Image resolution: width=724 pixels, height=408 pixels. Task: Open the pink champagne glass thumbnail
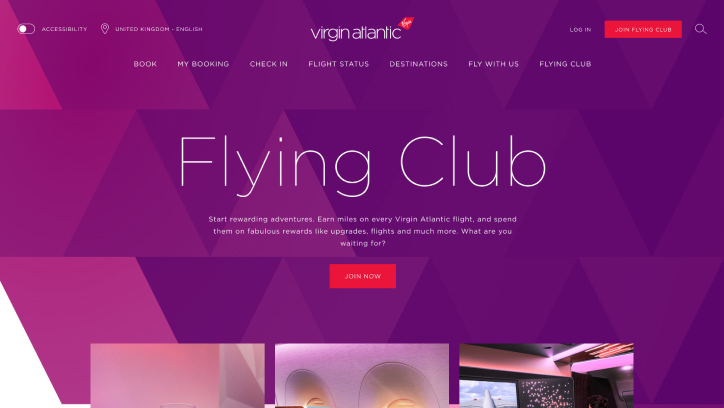[177, 375]
